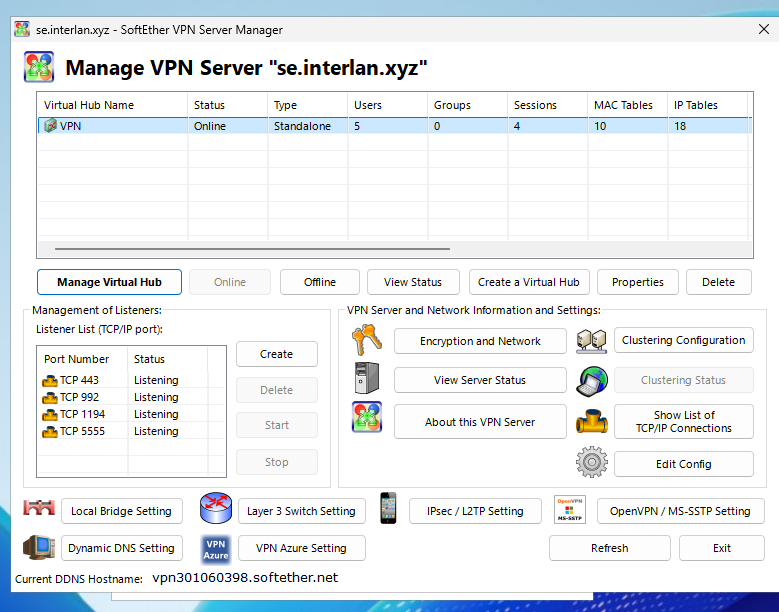Viewport: 779px width, 612px height.
Task: Click the Dynamic DNS computer monitor icon
Action: tap(39, 548)
